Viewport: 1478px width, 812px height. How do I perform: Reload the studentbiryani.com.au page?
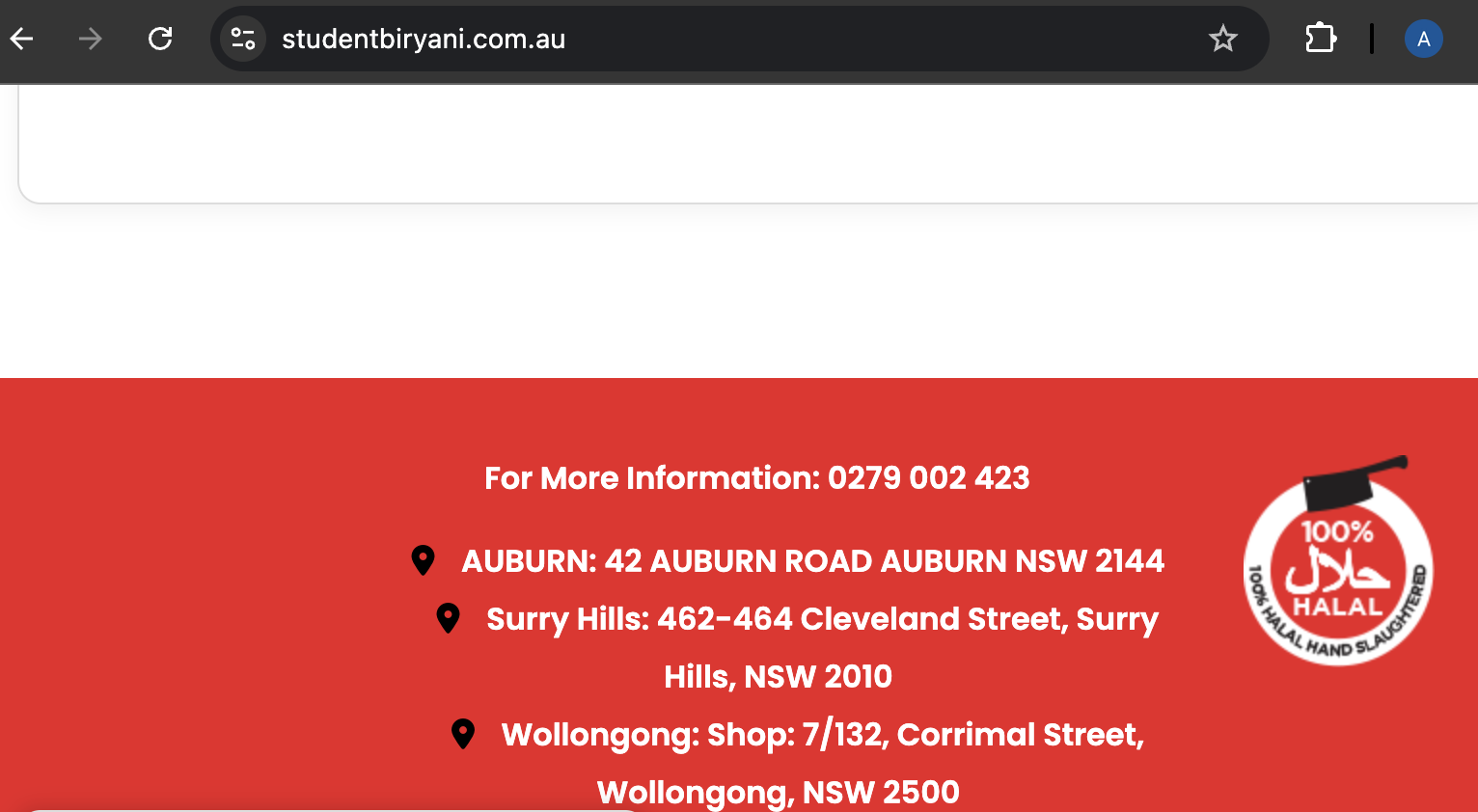(x=160, y=39)
